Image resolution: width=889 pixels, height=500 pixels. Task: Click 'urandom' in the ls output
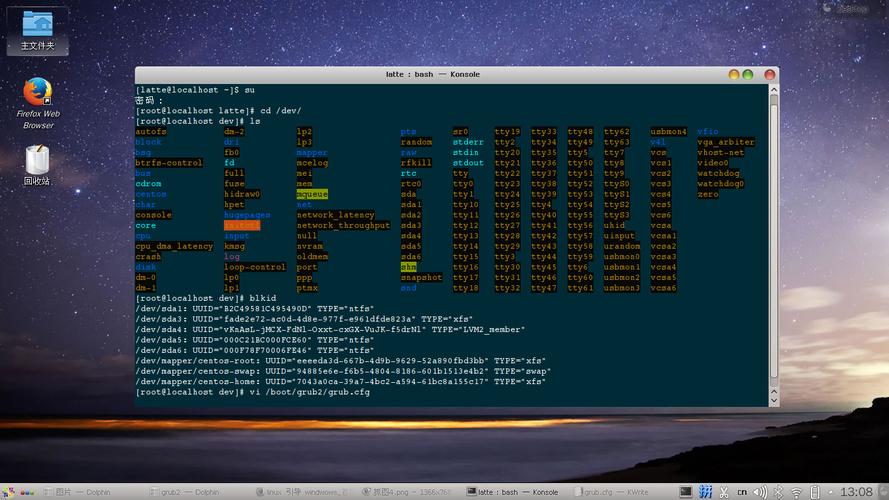(622, 246)
